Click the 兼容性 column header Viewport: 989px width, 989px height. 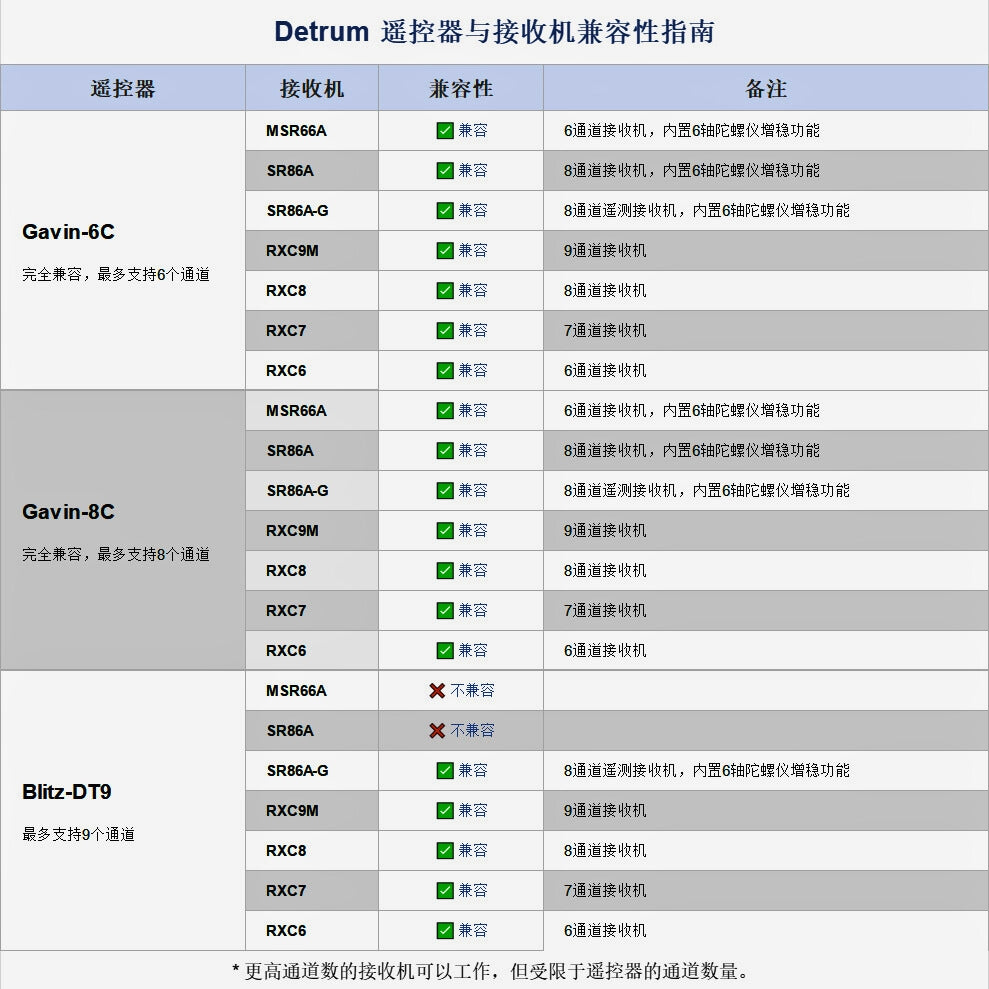[x=459, y=88]
